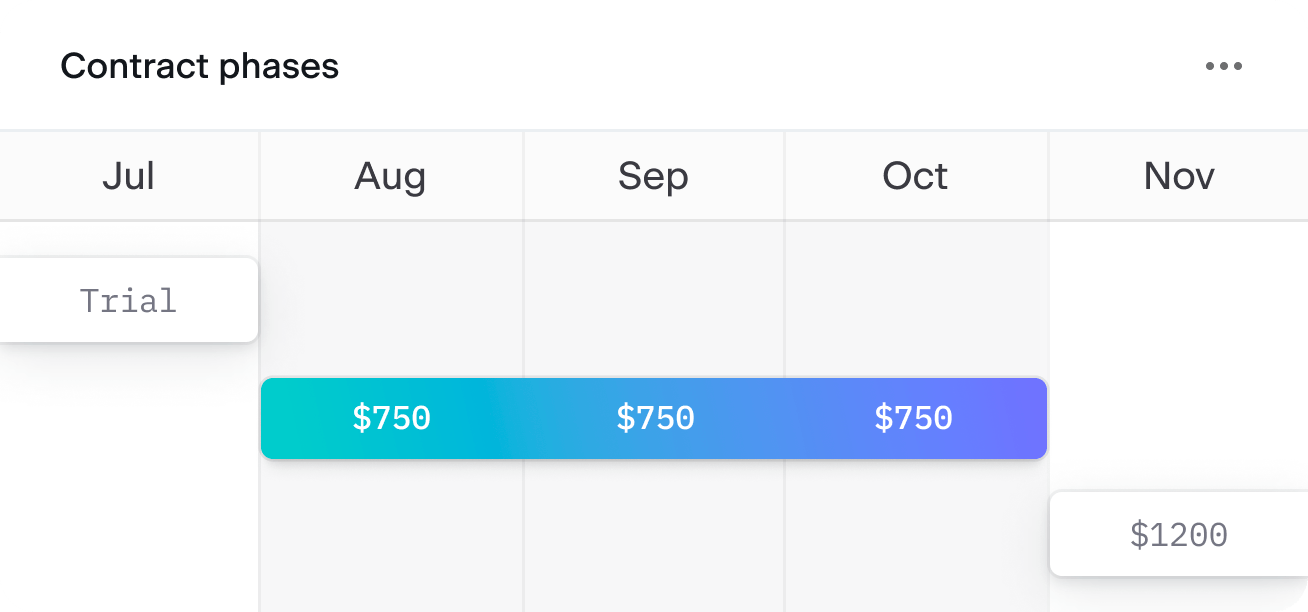Select the $750 amount under Sep
The width and height of the screenshot is (1308, 612).
click(x=655, y=418)
